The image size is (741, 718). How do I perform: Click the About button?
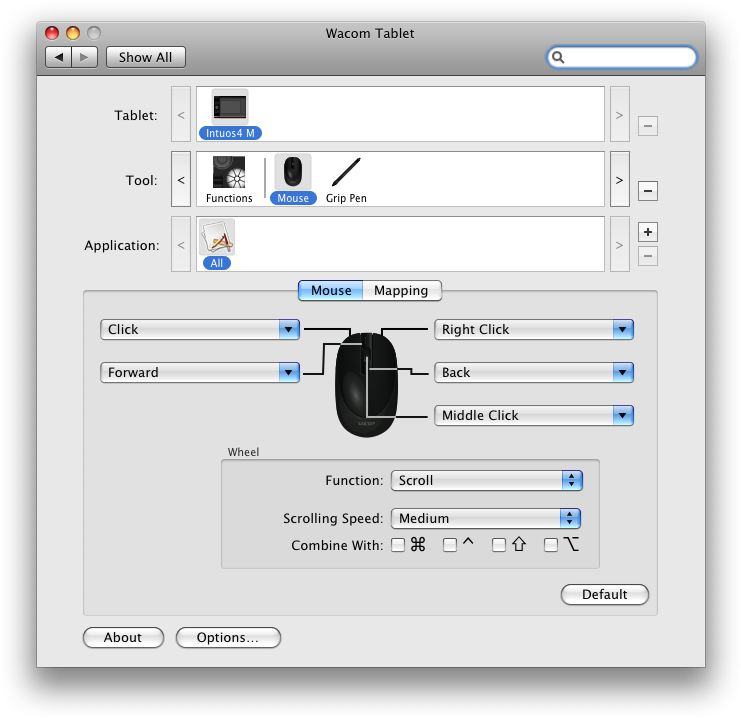(123, 637)
